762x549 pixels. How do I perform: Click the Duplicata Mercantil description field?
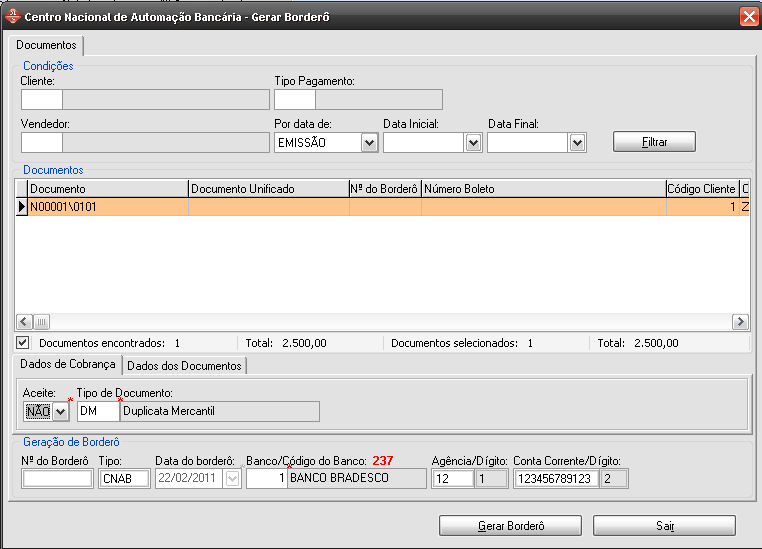coord(220,412)
